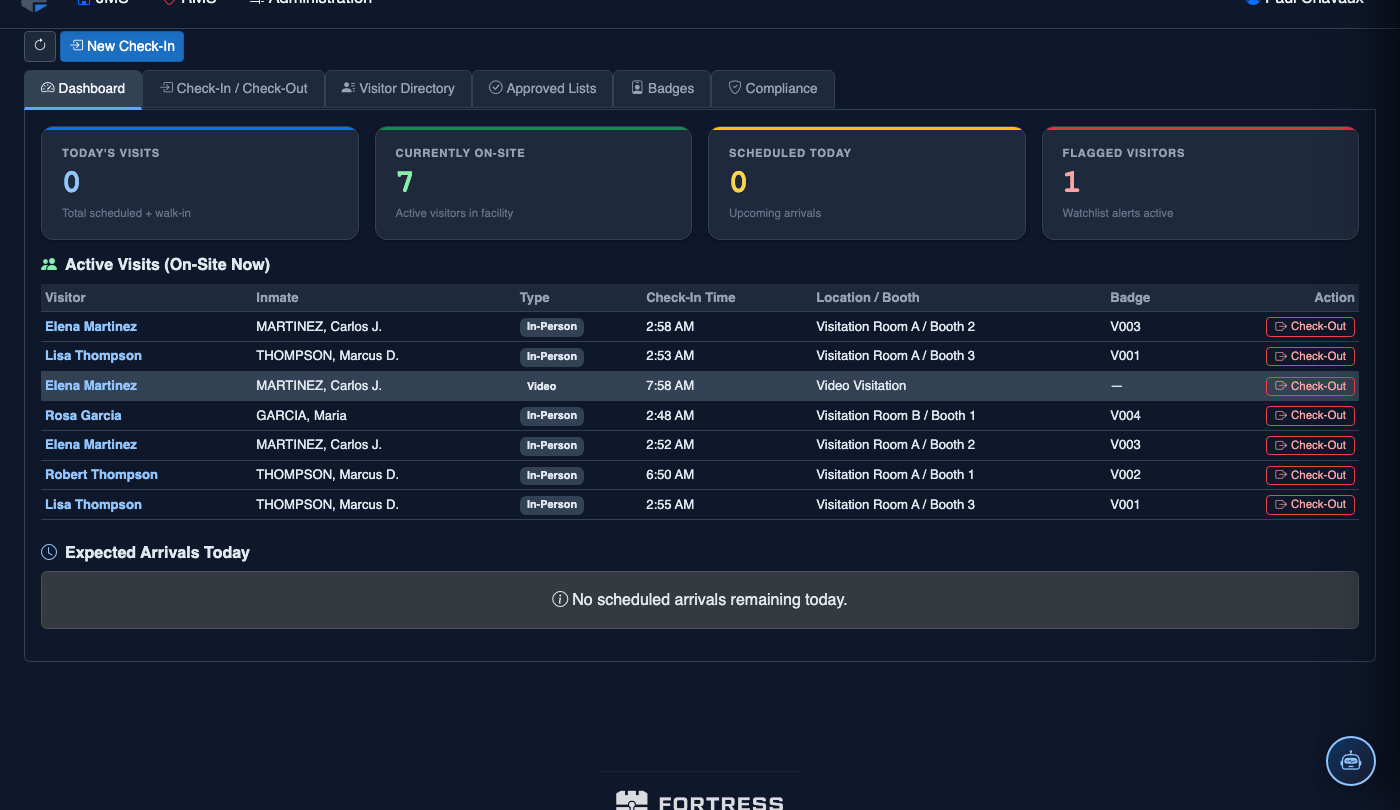The width and height of the screenshot is (1400, 810).
Task: Open Lisa Thompson link on badge V001, 2:53 AM
Action: (x=93, y=355)
